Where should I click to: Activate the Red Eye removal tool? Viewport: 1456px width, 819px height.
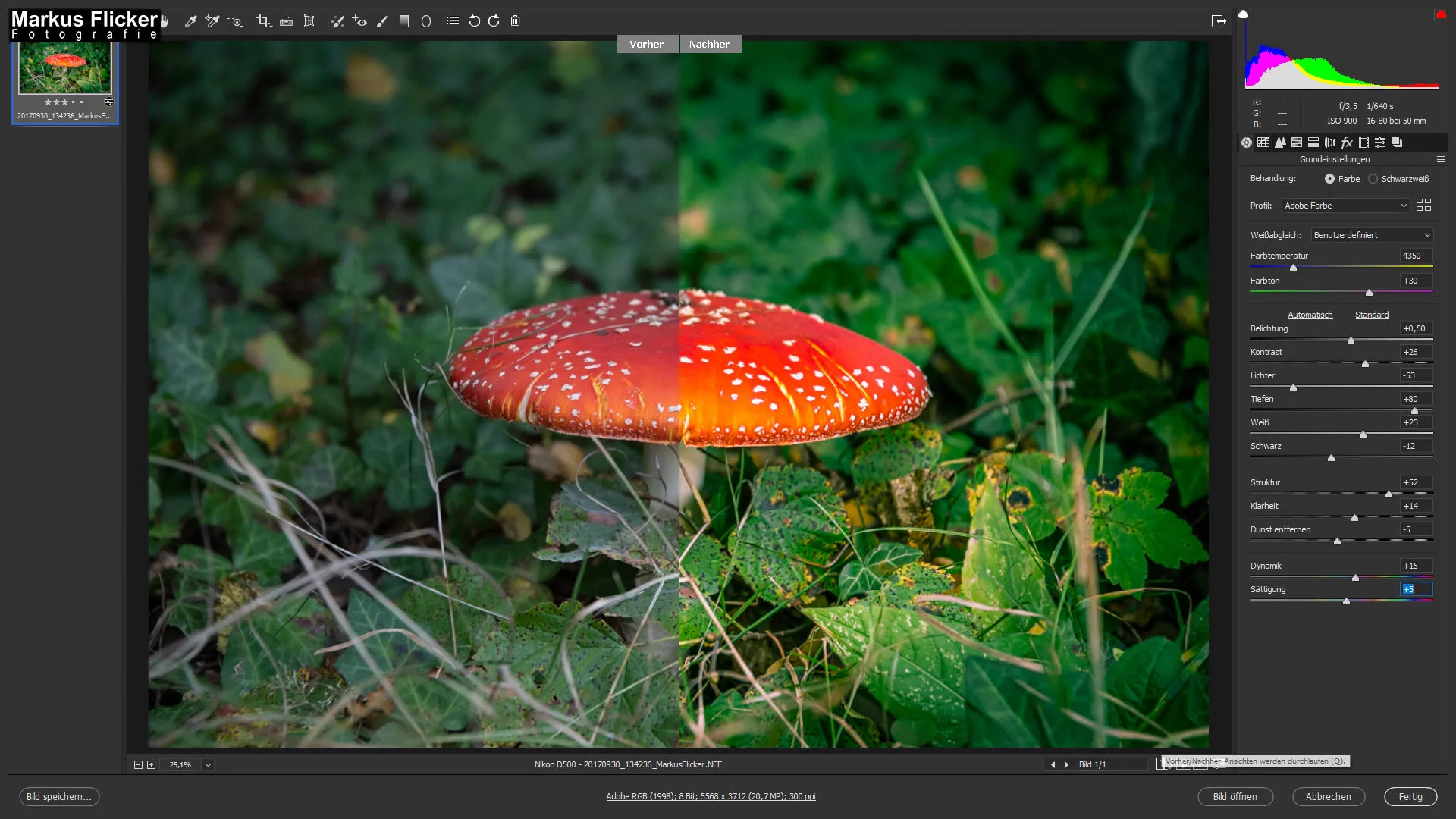coord(359,21)
